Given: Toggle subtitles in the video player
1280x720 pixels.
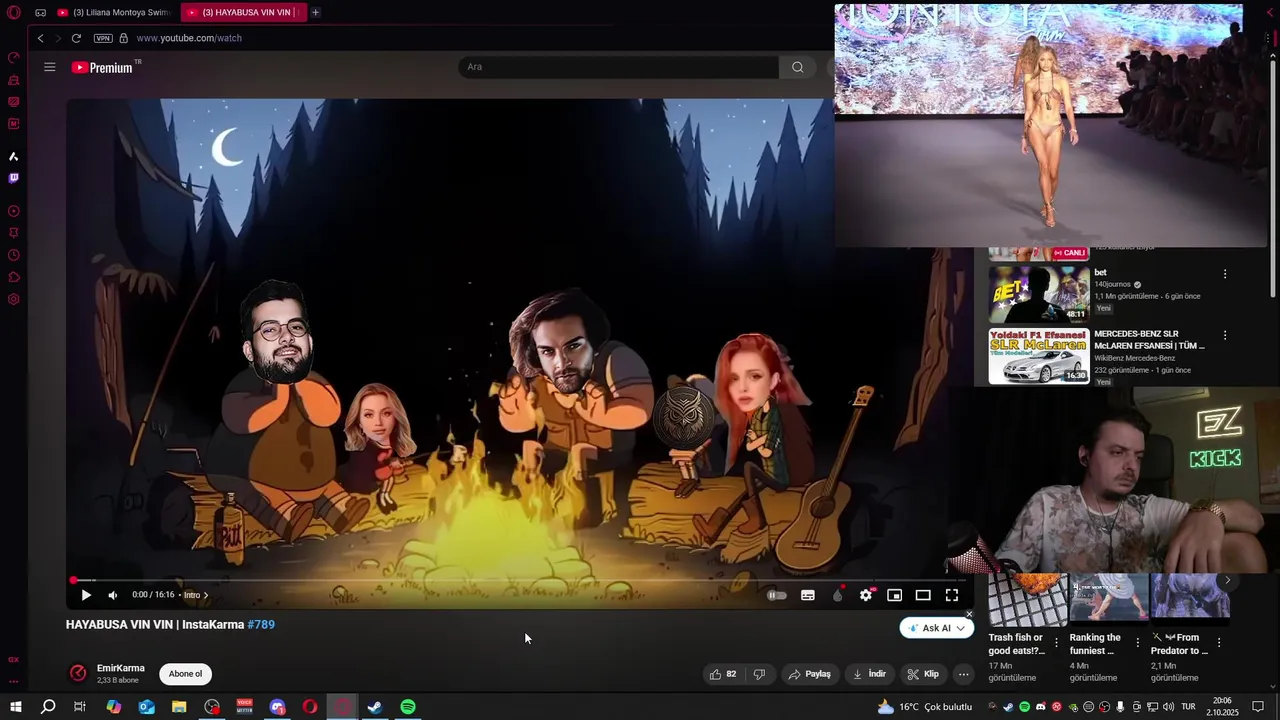Looking at the screenshot, I should pyautogui.click(x=808, y=595).
